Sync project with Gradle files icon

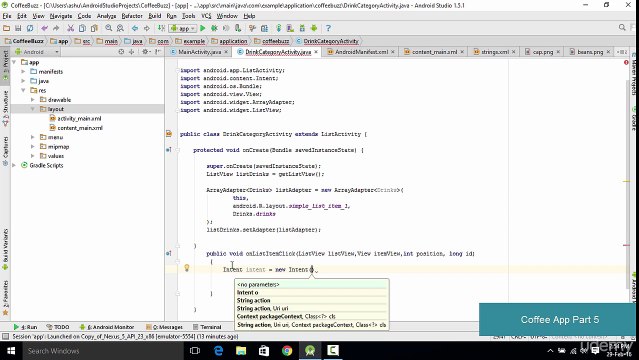tap(279, 28)
